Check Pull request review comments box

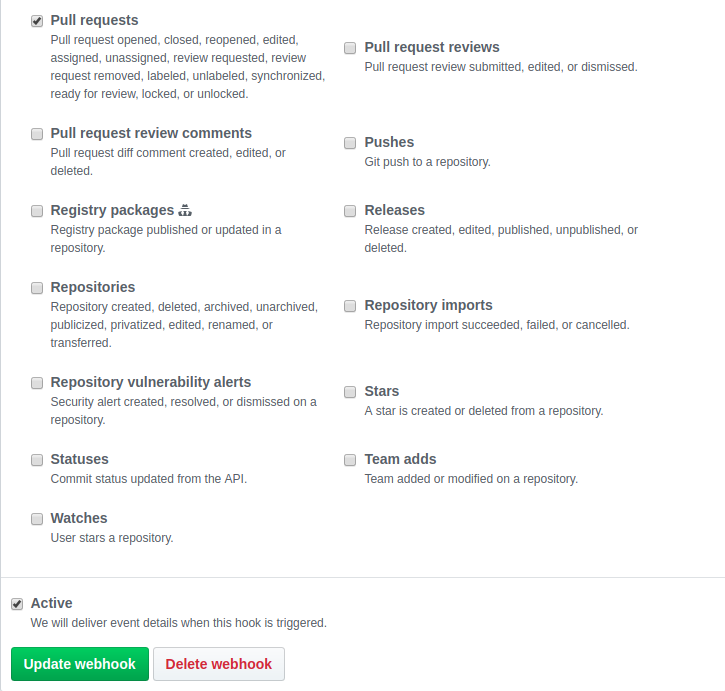[37, 134]
